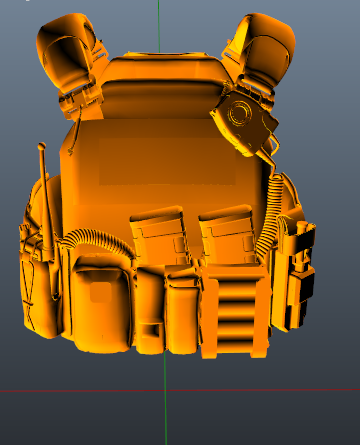
Task: Click the large utility pouch with square patch
Action: click(x=101, y=303)
